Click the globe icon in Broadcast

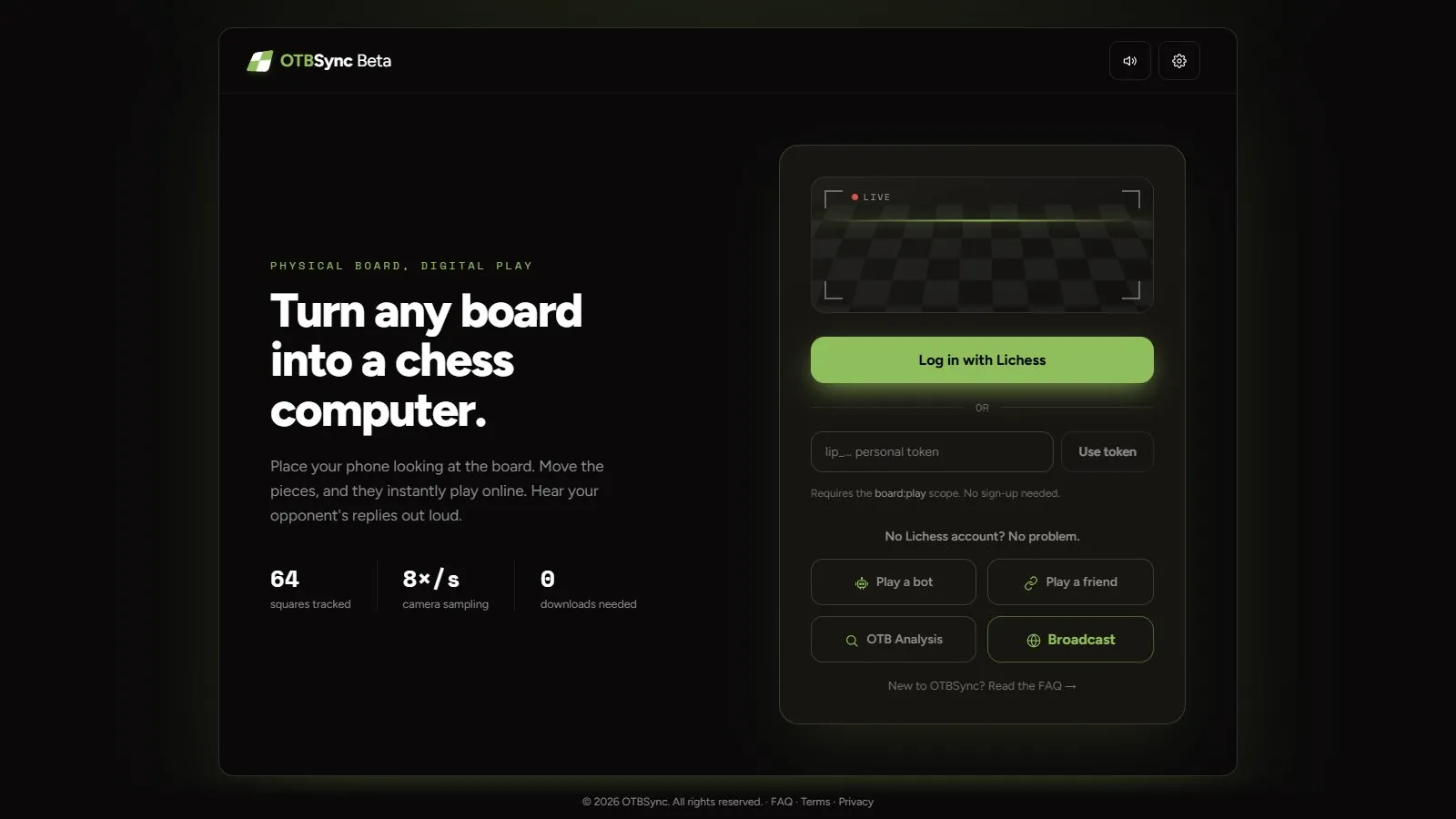pyautogui.click(x=1033, y=641)
